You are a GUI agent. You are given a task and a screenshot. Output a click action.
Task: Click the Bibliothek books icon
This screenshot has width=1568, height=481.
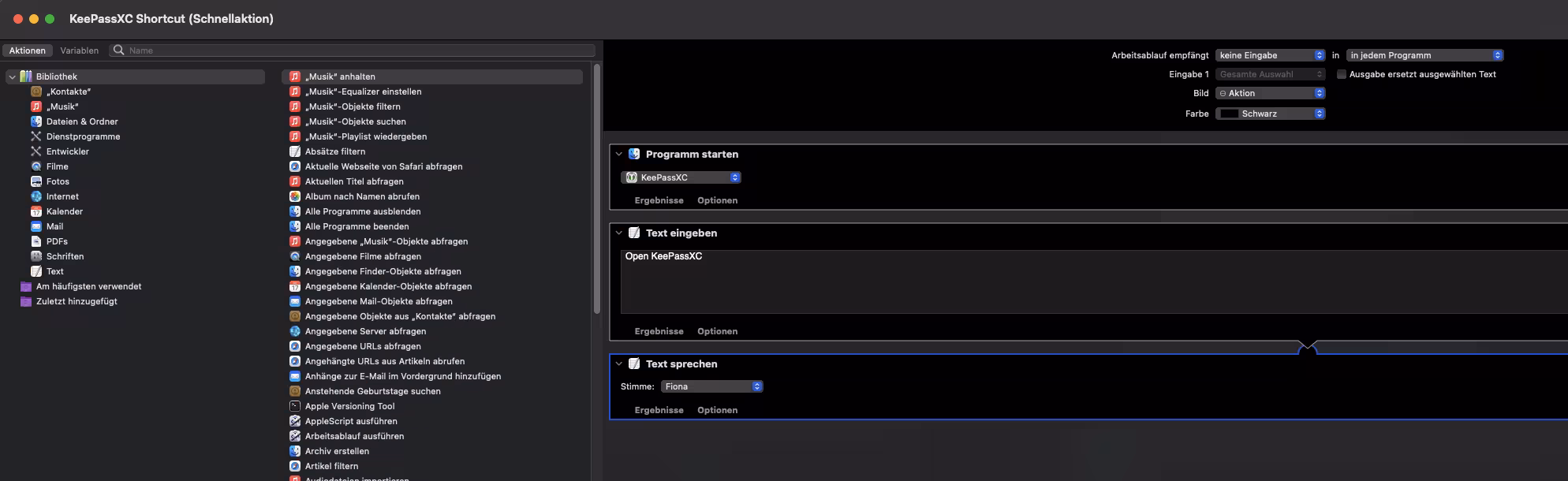pos(26,76)
